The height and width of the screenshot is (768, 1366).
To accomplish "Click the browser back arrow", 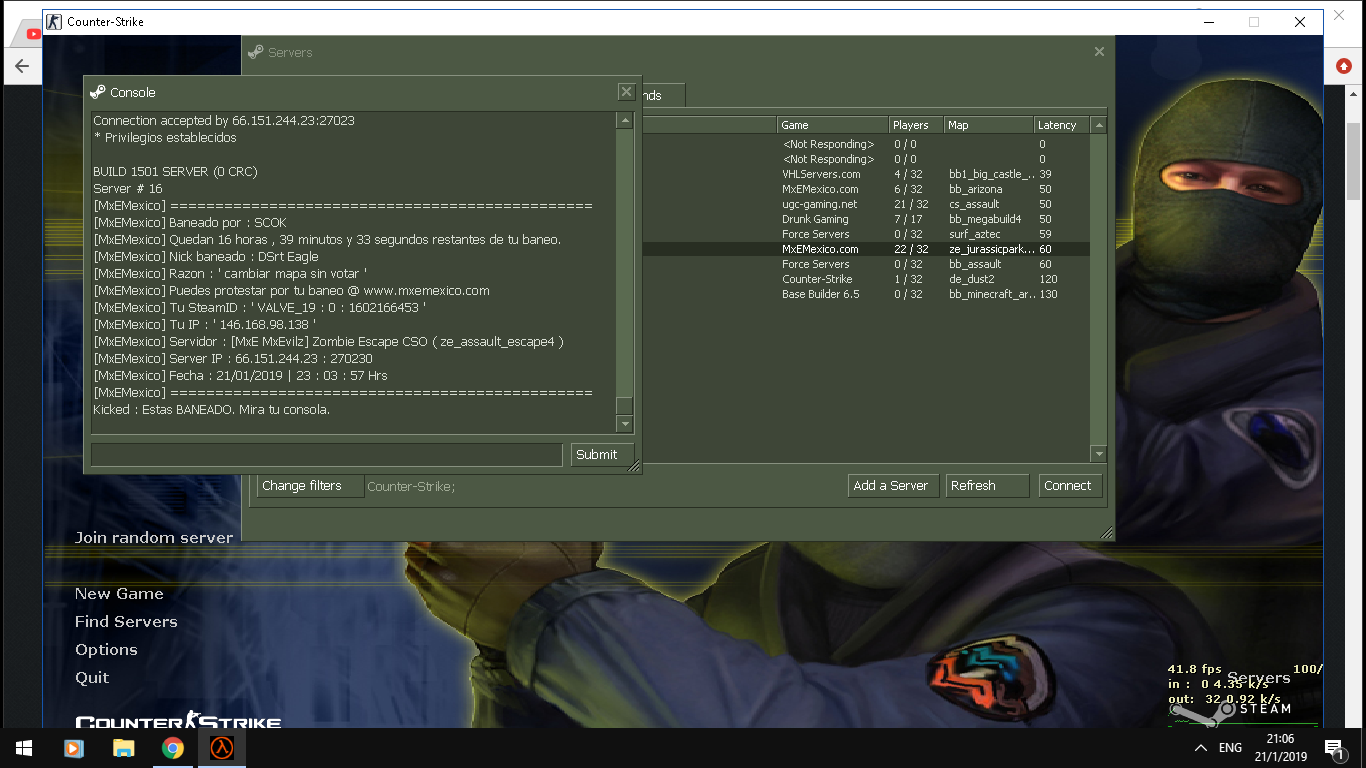I will pyautogui.click(x=22, y=67).
